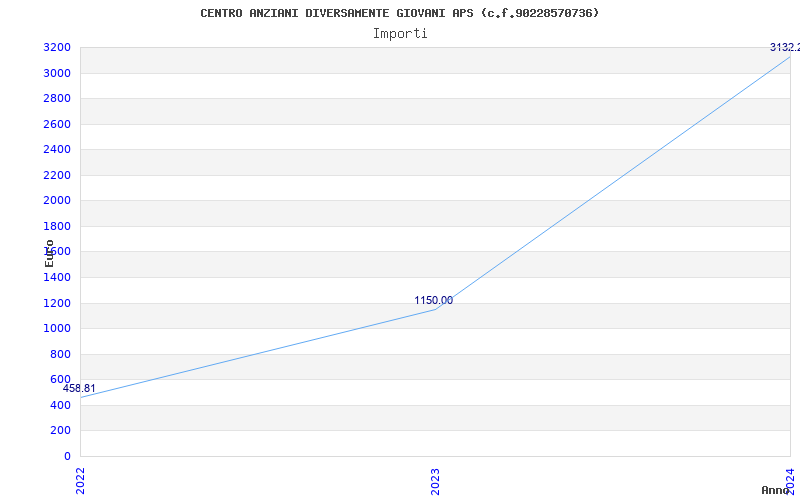Click the 400 y-axis value
Screen dimensions: 800x500
pos(60,406)
